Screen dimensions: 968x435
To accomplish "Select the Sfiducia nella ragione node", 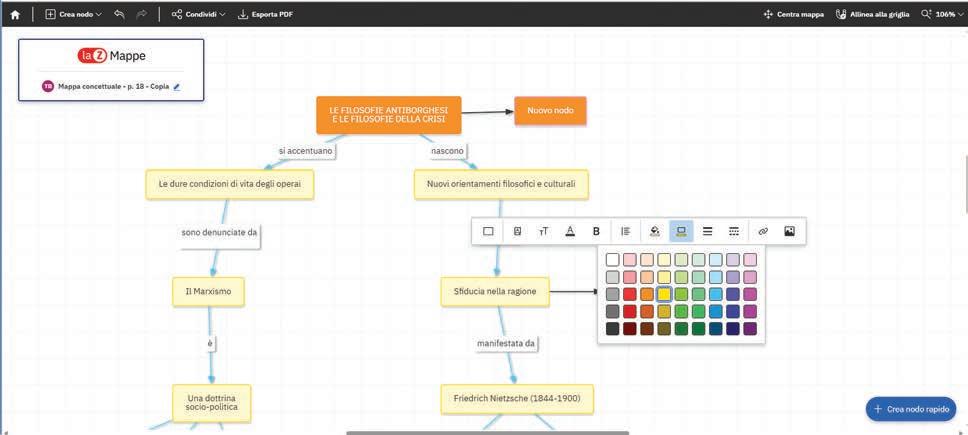I will (494, 292).
